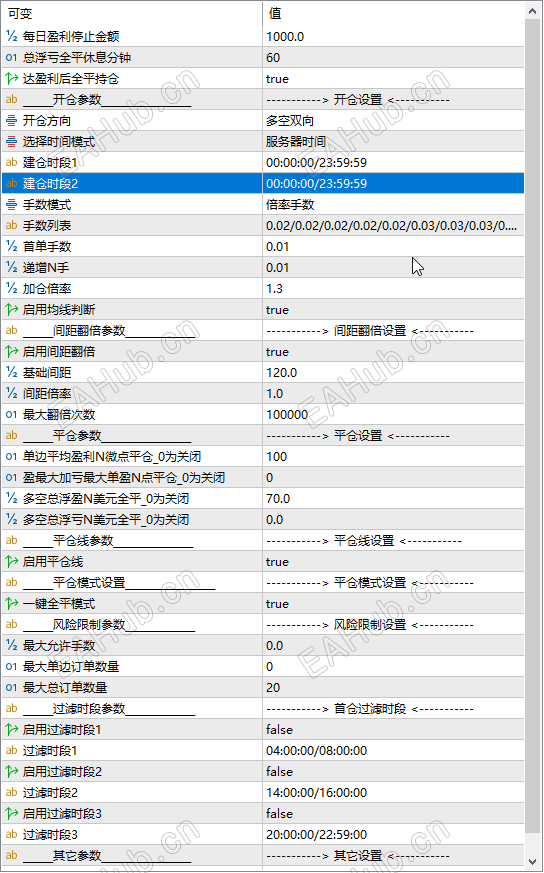This screenshot has width=544, height=873.
Task: Click the bool icon beside 启用过滤时段3
Action: click(x=11, y=813)
